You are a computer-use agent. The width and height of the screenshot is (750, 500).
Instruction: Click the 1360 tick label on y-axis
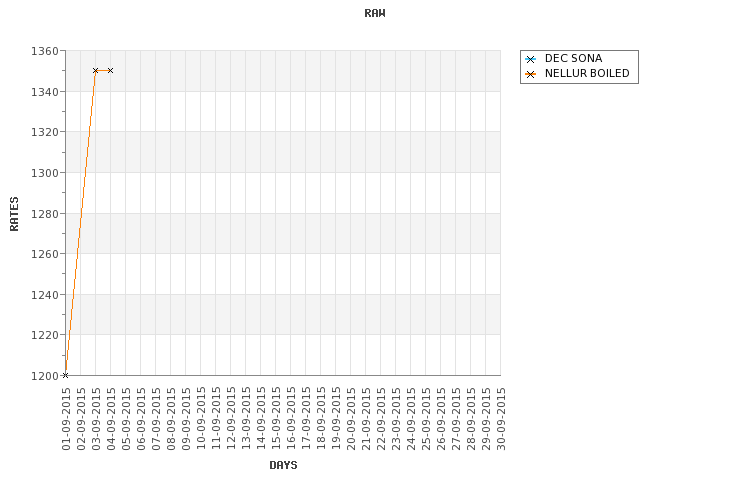pyautogui.click(x=44, y=51)
